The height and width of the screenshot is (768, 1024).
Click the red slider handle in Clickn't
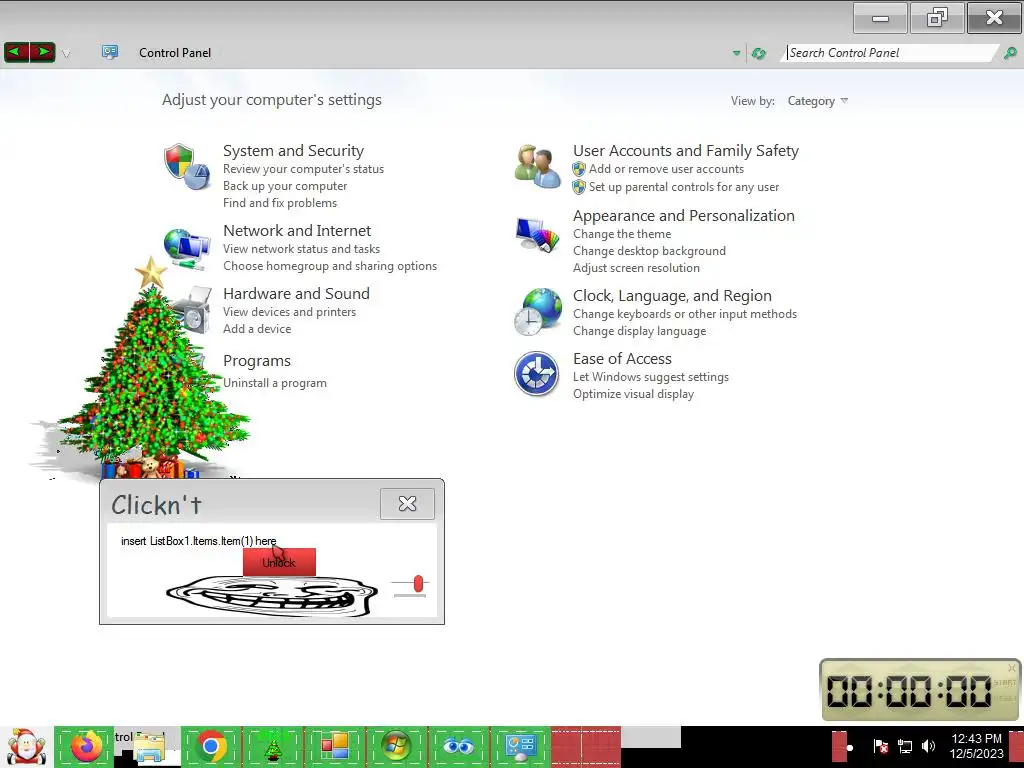419,583
